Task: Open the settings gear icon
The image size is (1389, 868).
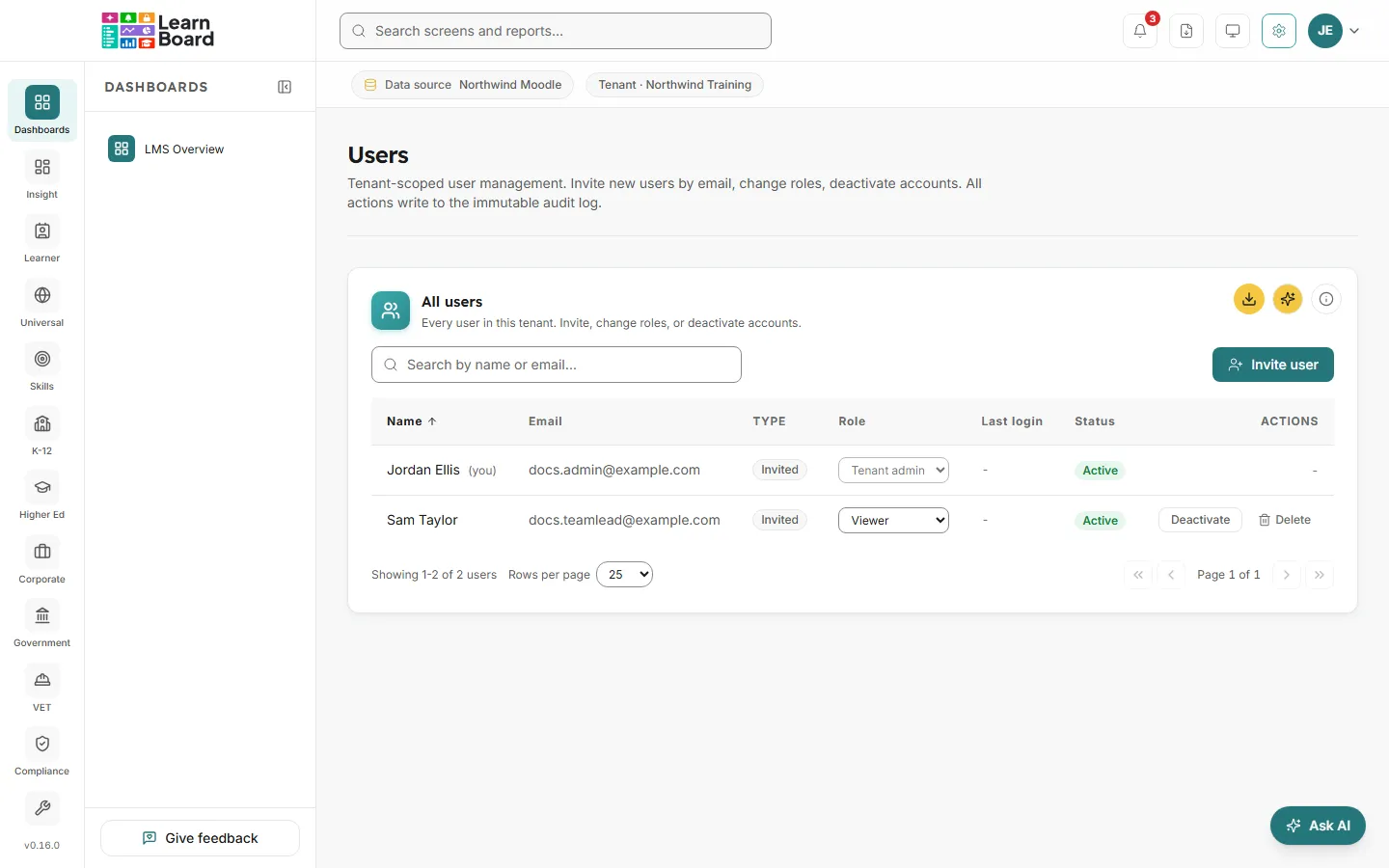Action: [1279, 31]
